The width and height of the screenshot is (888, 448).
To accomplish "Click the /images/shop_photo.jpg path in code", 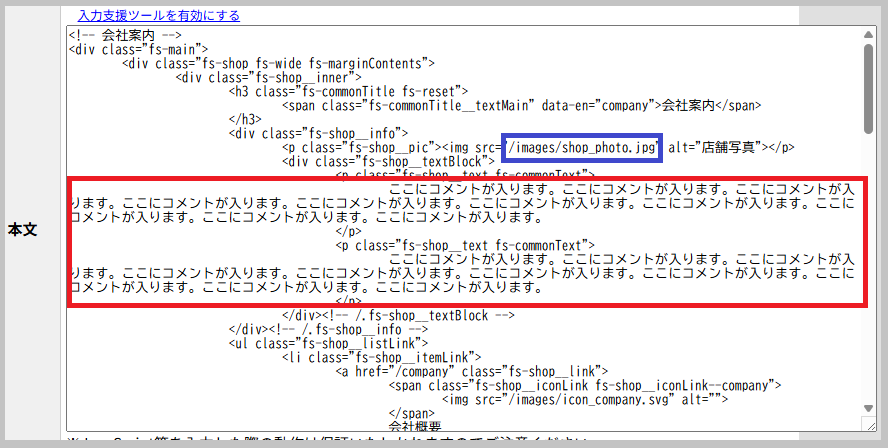I will (582, 148).
